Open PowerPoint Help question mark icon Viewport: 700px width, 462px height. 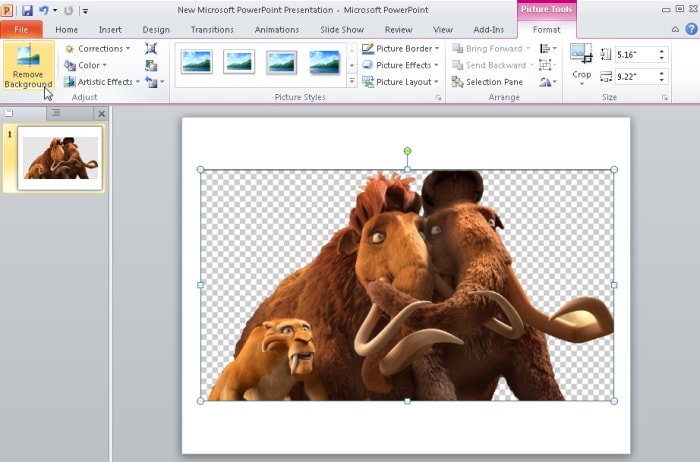691,29
